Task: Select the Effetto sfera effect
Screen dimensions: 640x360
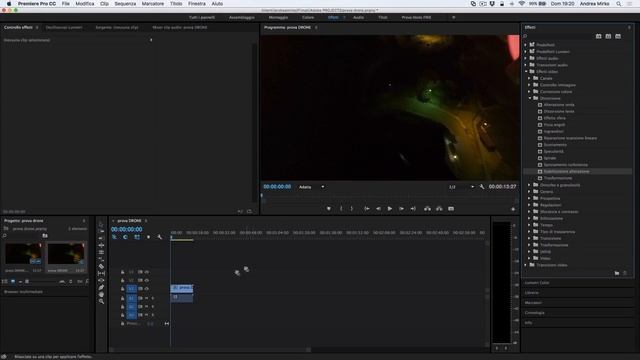Action: tap(554, 118)
